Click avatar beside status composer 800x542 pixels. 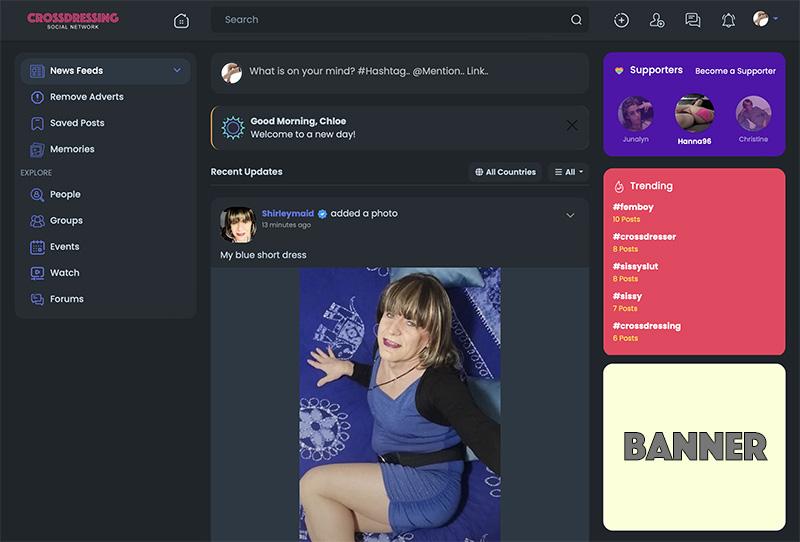tap(231, 73)
